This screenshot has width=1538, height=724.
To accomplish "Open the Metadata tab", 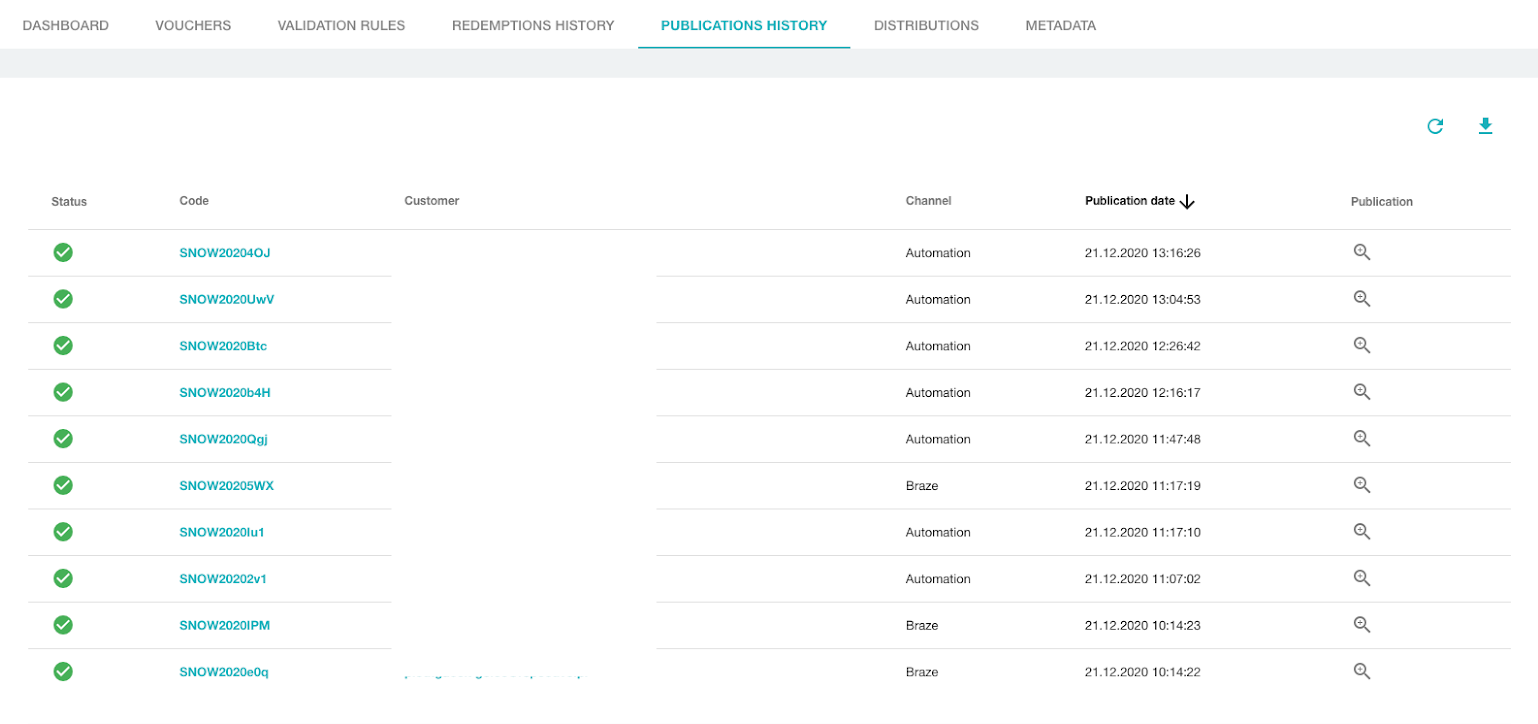I will pyautogui.click(x=1060, y=25).
